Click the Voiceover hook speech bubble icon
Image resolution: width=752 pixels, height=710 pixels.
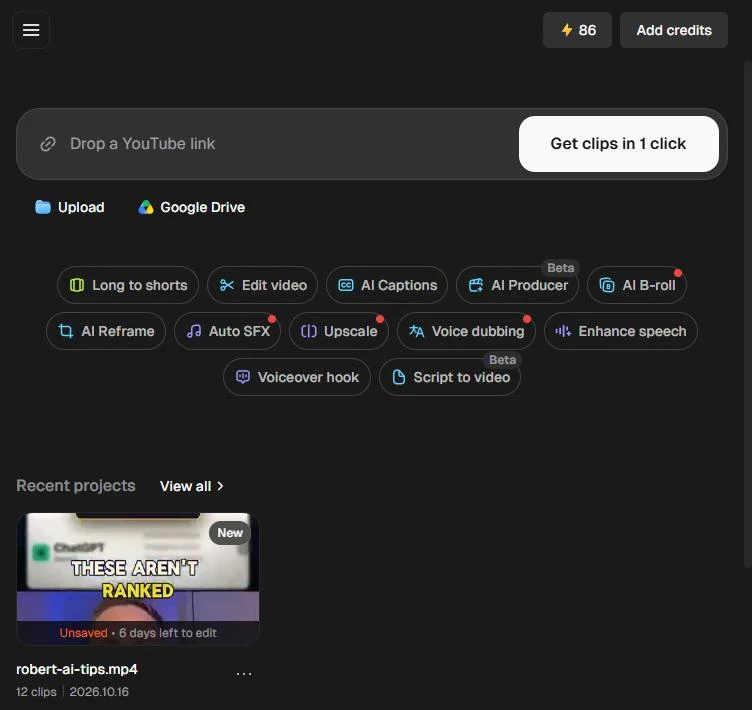(x=243, y=377)
